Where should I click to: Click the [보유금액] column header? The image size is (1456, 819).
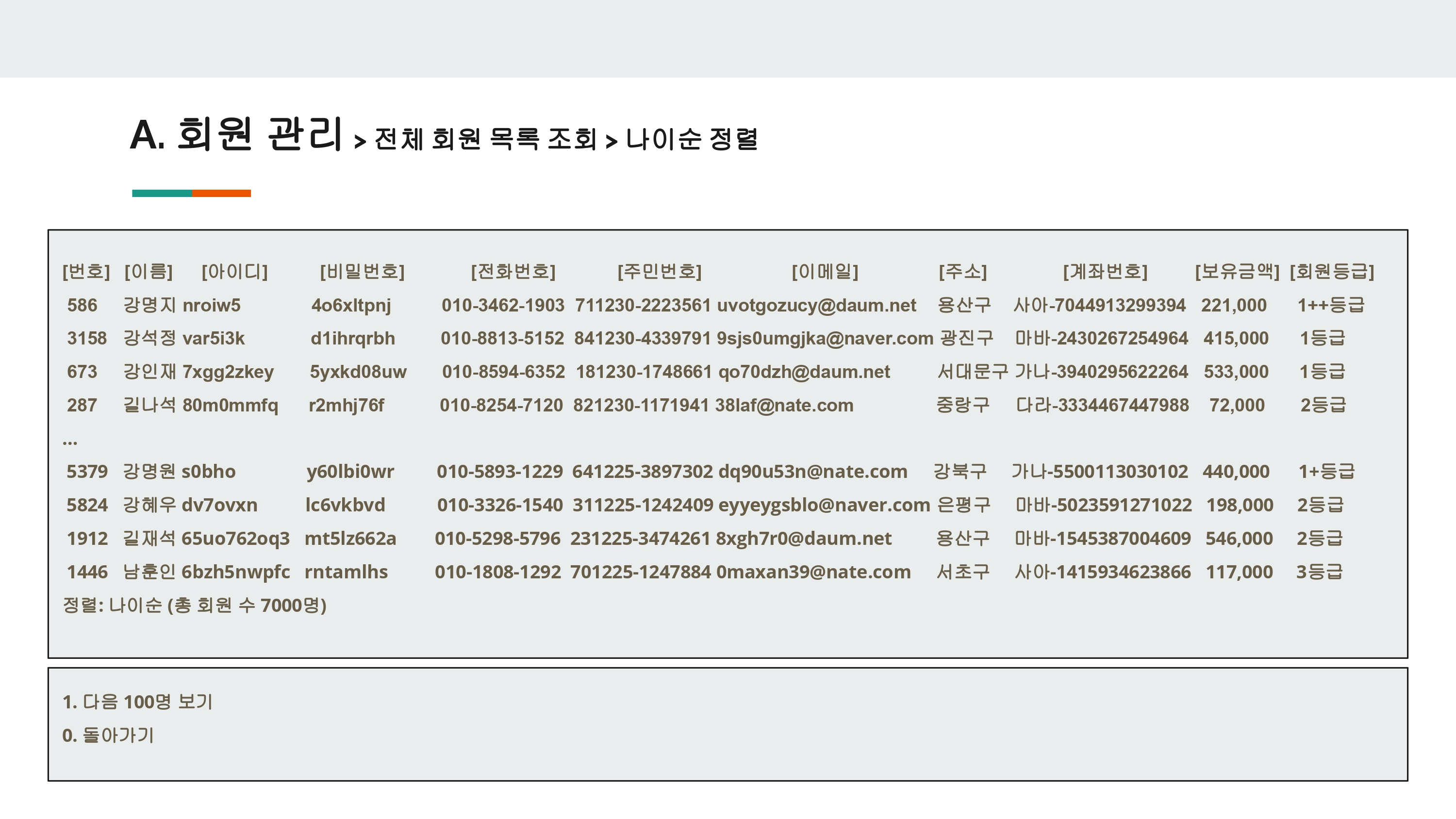coord(1237,271)
